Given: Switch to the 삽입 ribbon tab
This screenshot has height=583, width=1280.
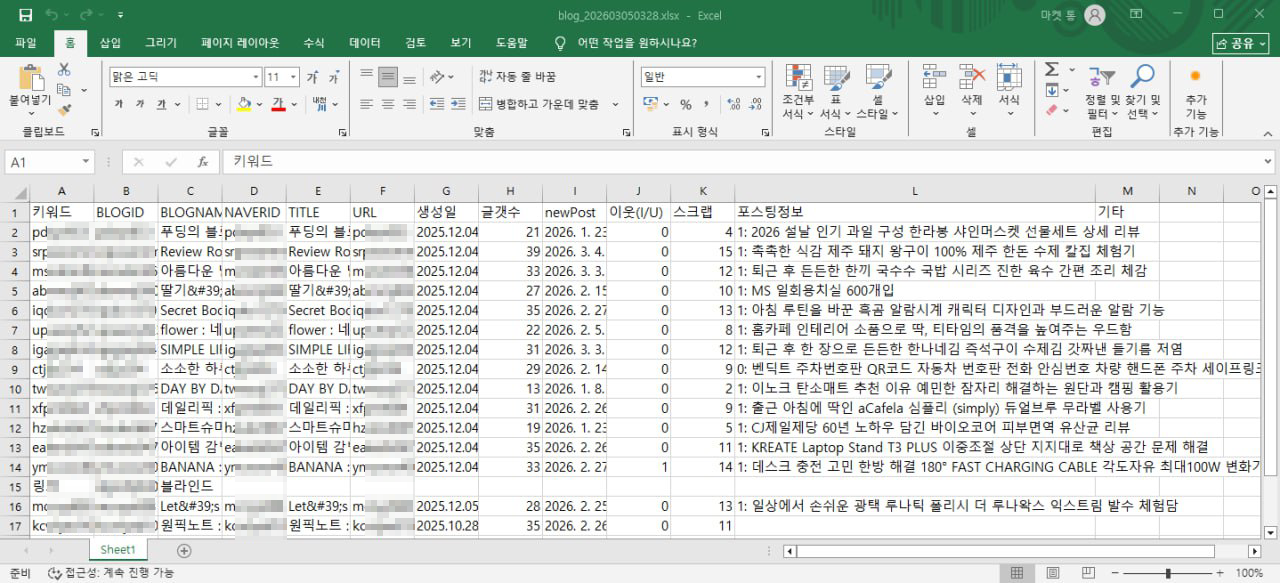Looking at the screenshot, I should coord(110,43).
